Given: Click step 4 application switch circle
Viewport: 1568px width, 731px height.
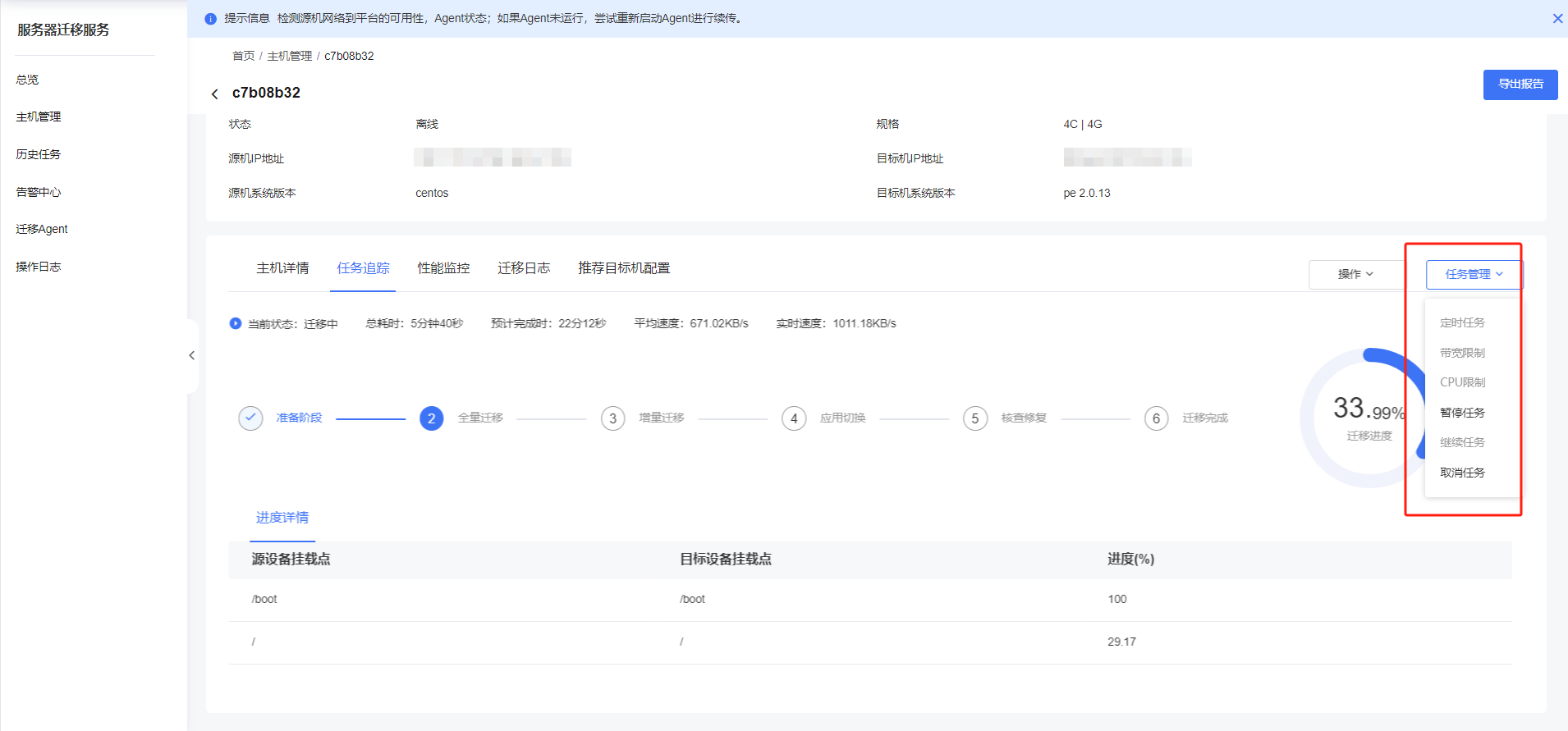Looking at the screenshot, I should pos(794,418).
